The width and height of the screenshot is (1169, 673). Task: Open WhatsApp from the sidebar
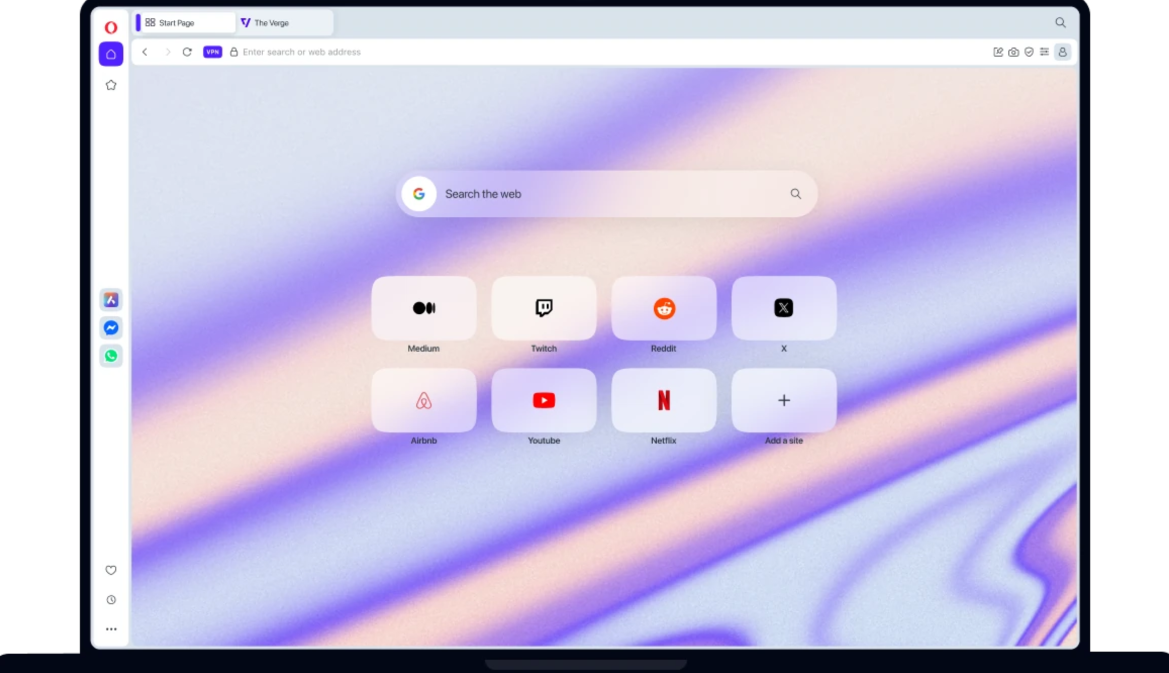(111, 356)
